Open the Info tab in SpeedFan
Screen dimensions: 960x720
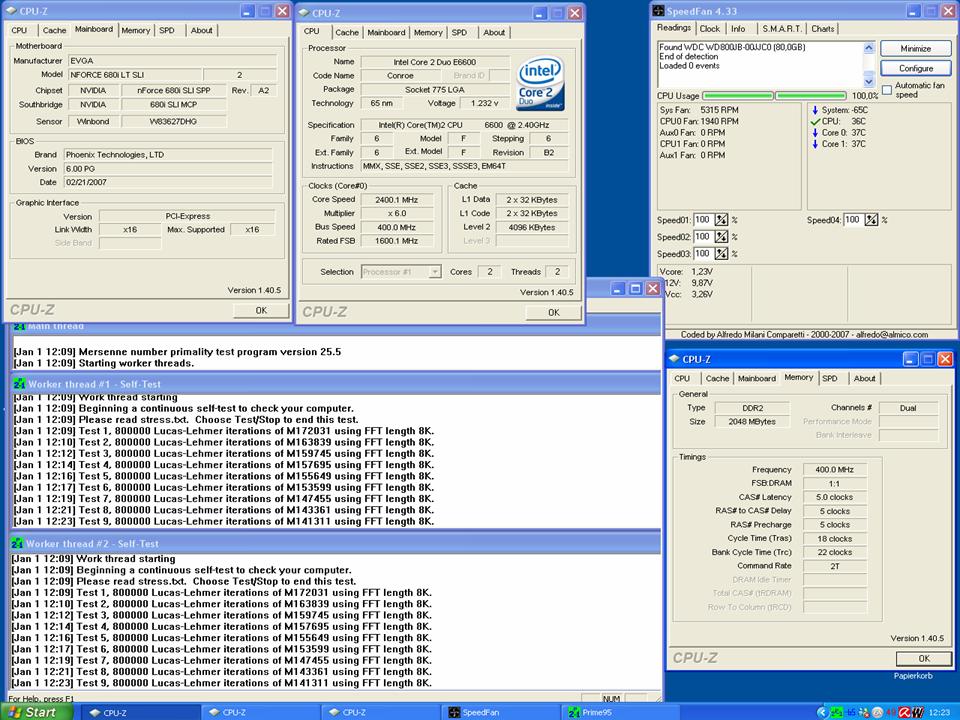click(738, 29)
